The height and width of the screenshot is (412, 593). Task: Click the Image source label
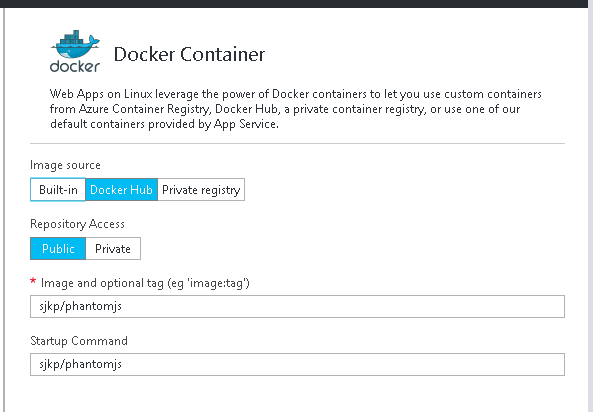point(65,165)
